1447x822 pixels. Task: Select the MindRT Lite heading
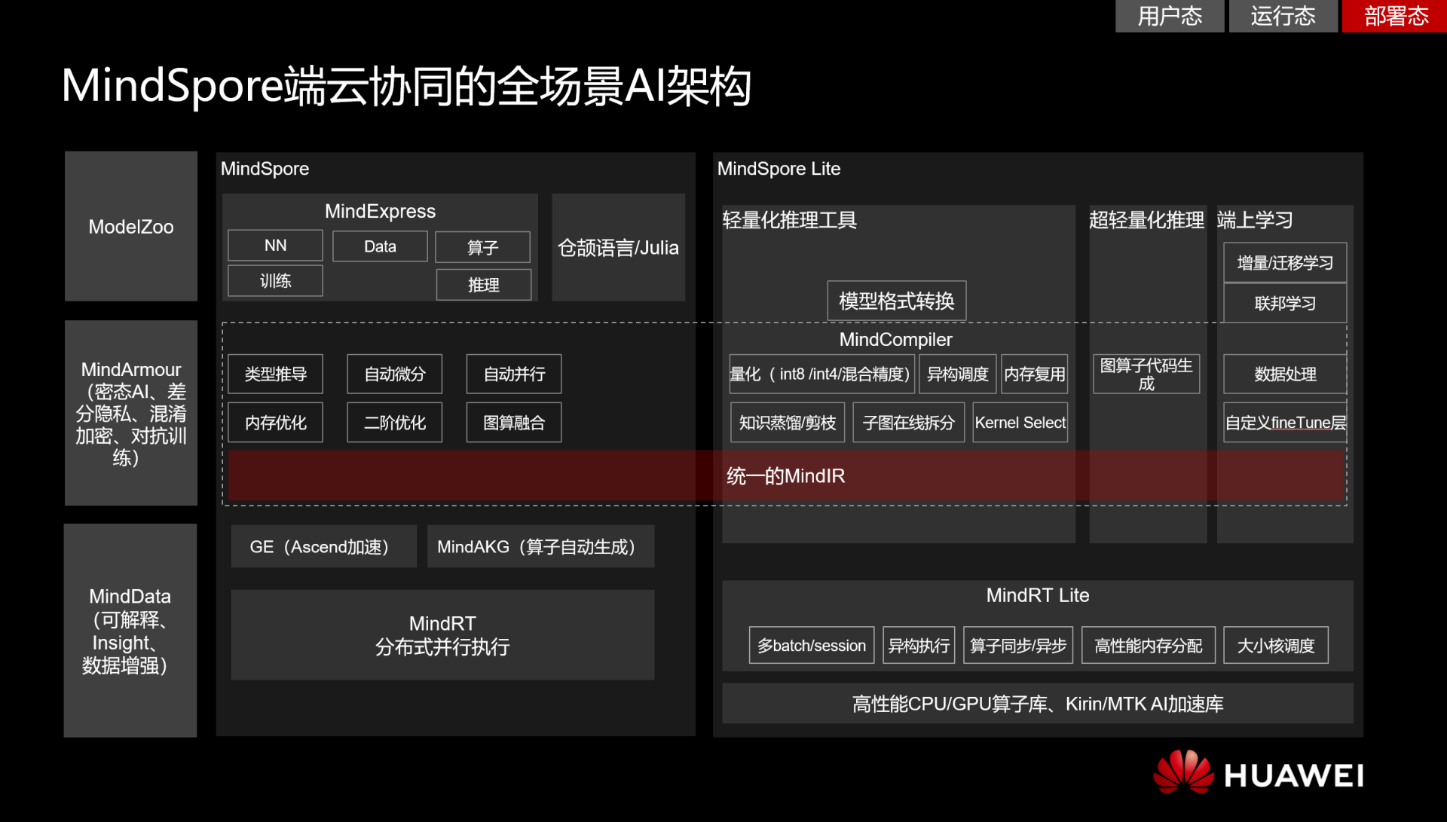(x=1038, y=596)
